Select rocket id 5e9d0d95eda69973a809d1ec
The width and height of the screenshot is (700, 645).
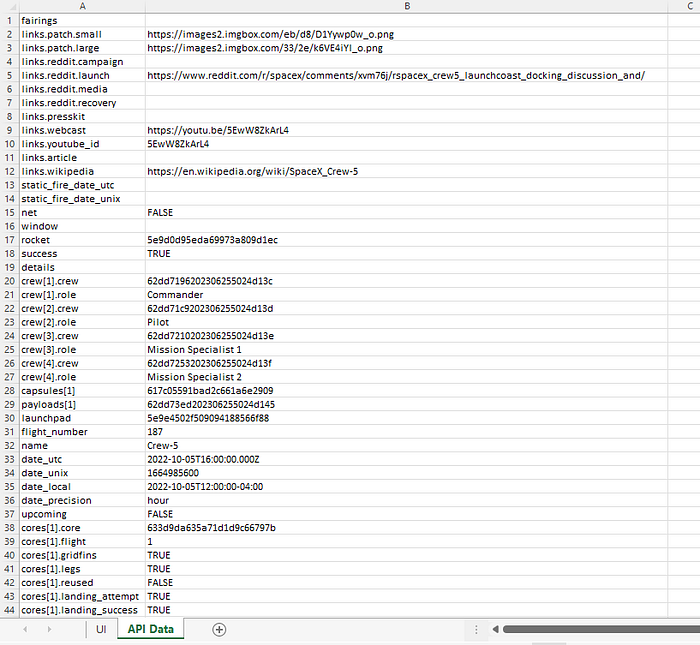coord(407,240)
